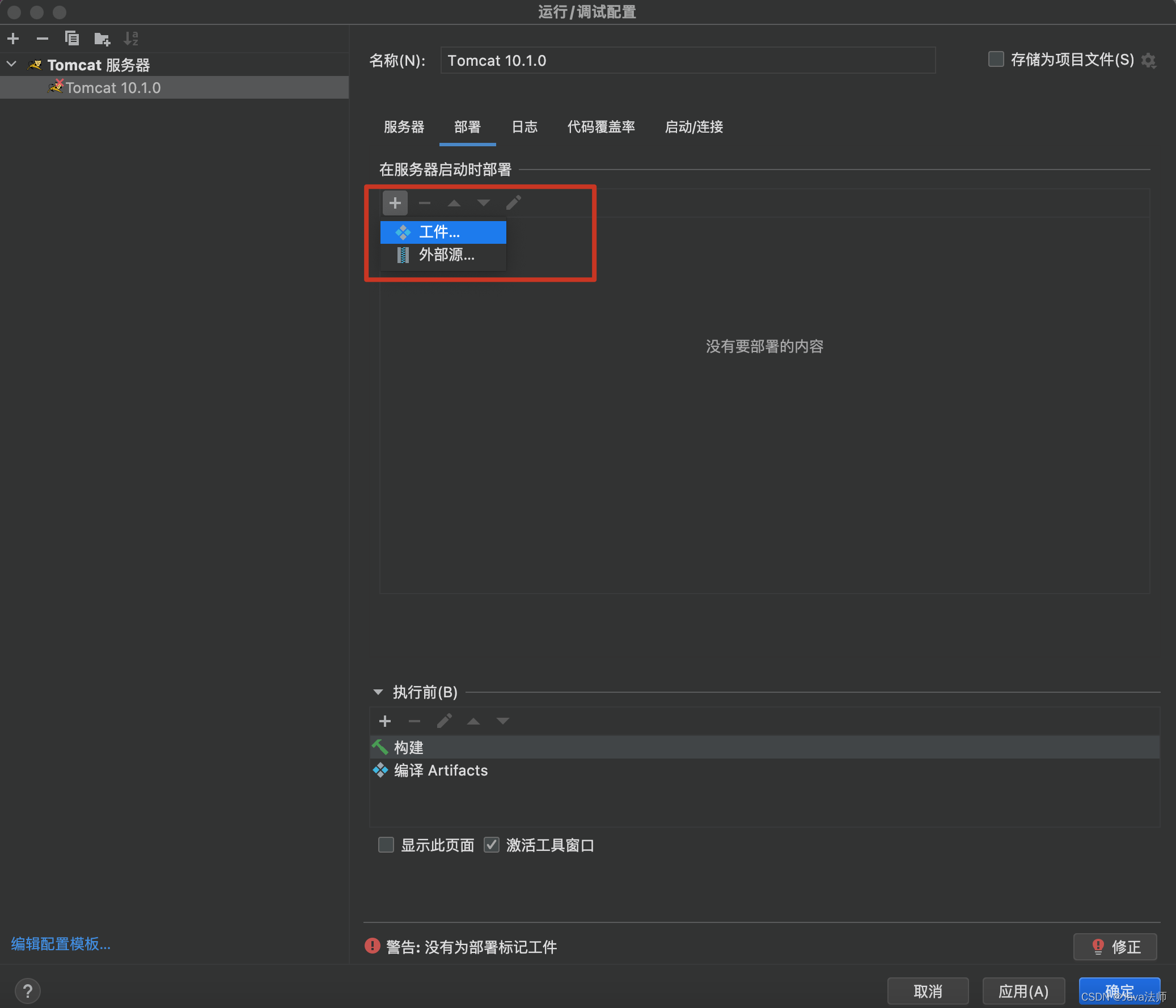Uncheck the 激活工具窗口 checkbox
Viewport: 1176px width, 1008px height.
(x=492, y=845)
